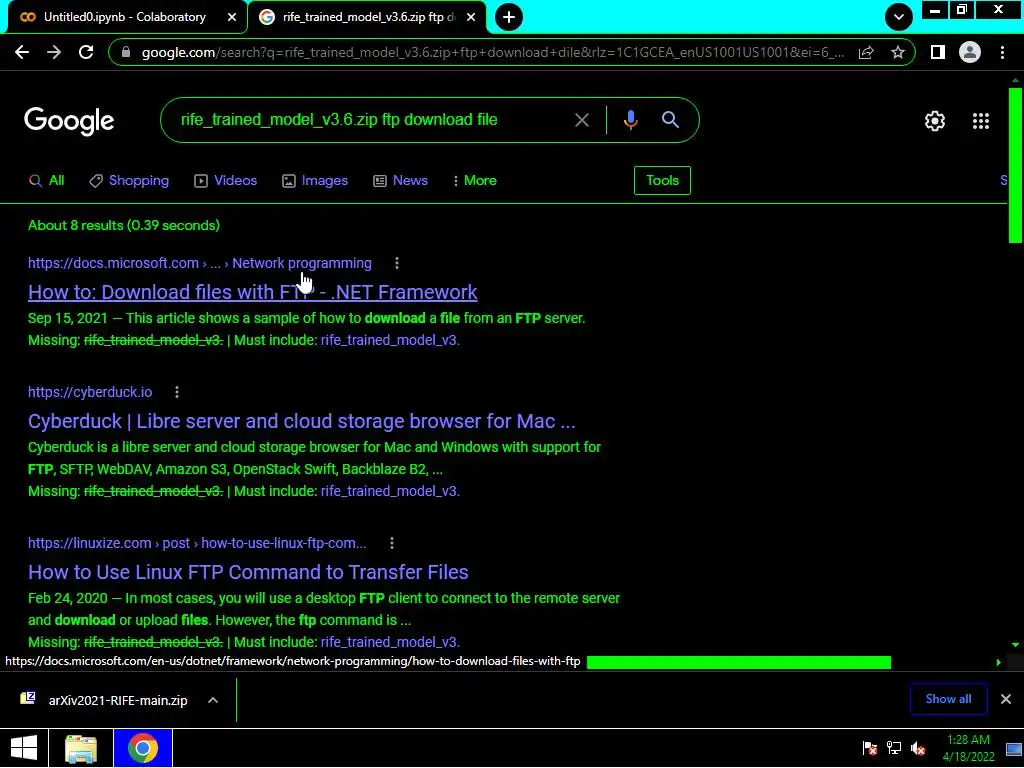The height and width of the screenshot is (768, 1024).
Task: Open options for the docs.microsoft.com result
Action: 396,263
